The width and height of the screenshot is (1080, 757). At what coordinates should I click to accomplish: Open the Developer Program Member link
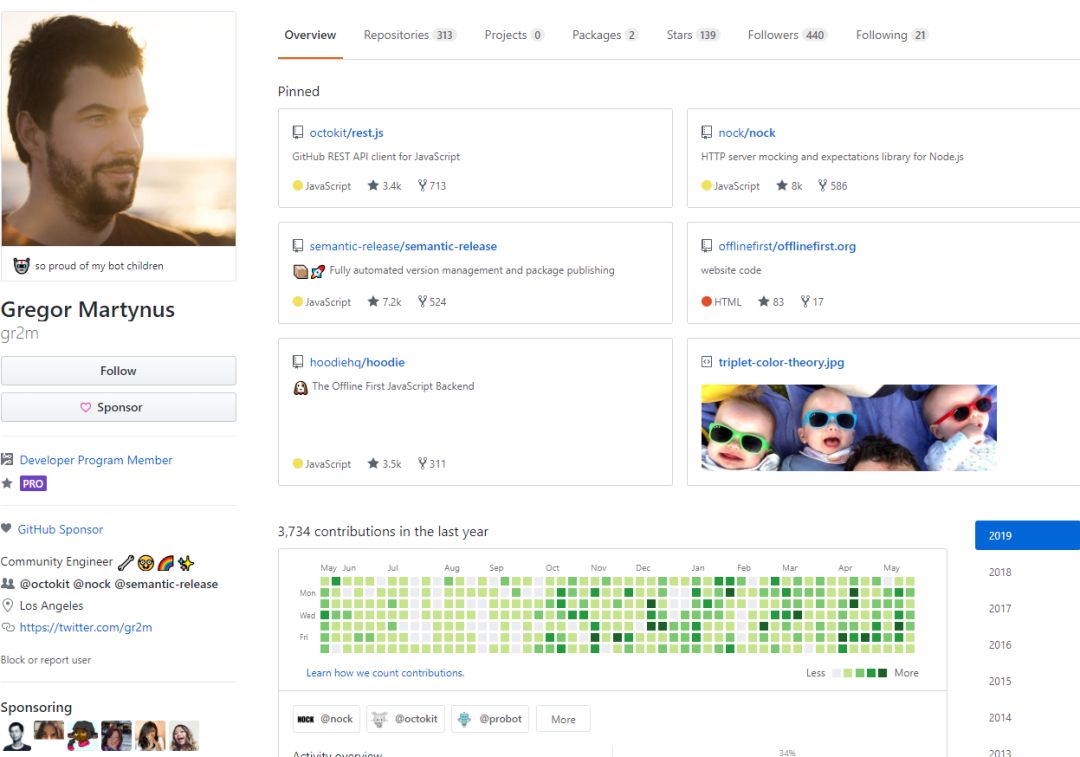pyautogui.click(x=96, y=460)
